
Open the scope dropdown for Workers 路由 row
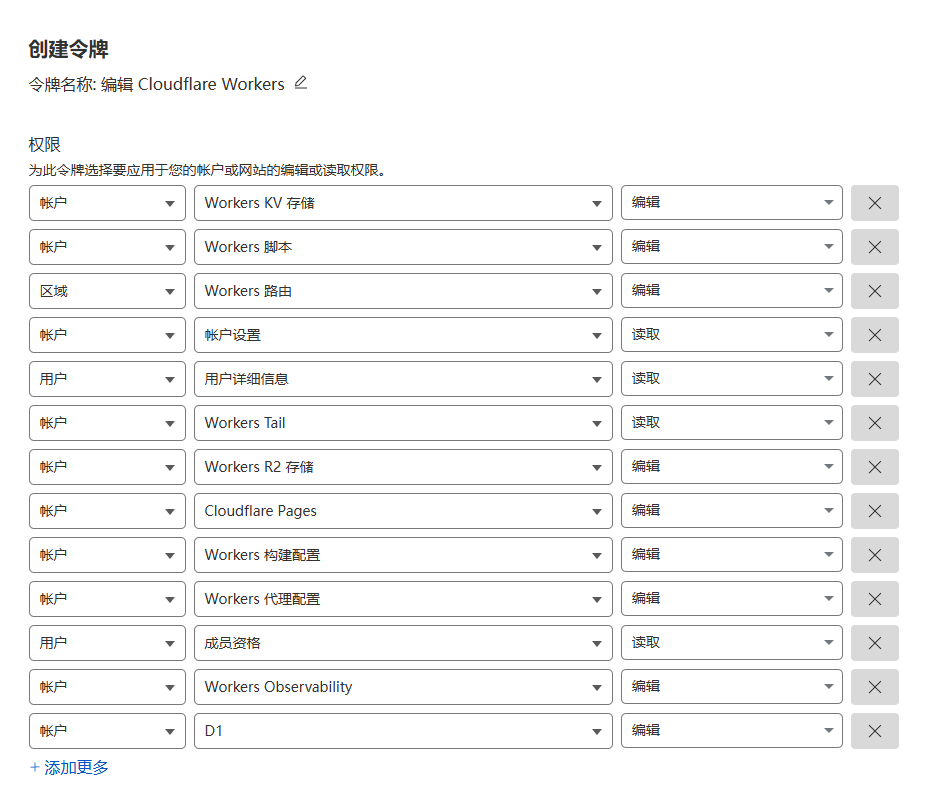[106, 290]
